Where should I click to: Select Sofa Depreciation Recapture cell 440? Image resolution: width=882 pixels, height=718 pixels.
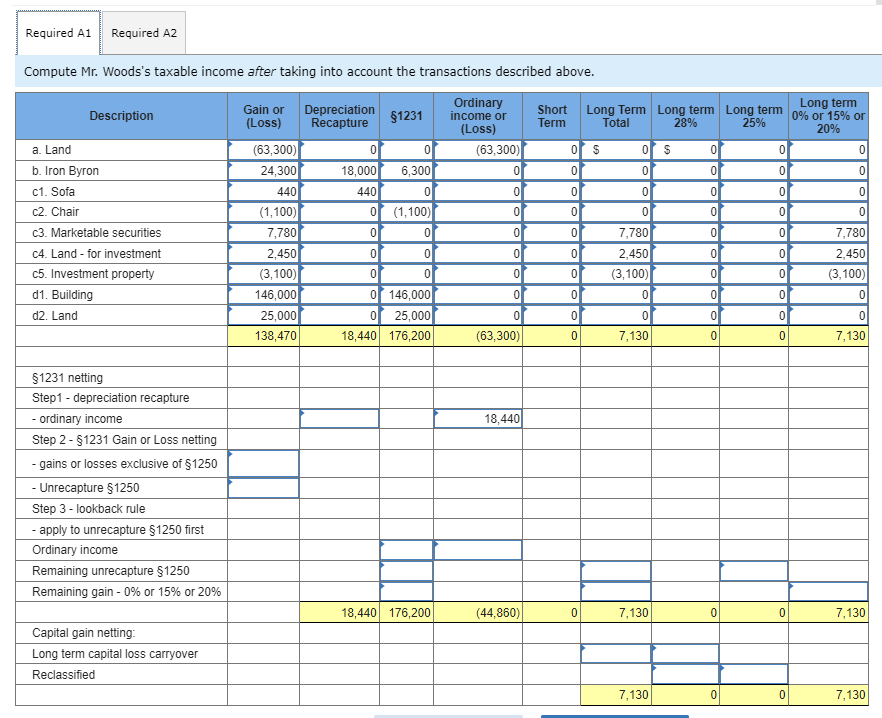click(x=339, y=191)
